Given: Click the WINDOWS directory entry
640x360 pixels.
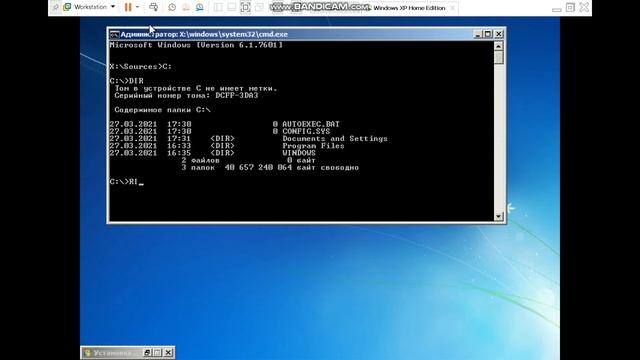Looking at the screenshot, I should pyautogui.click(x=299, y=153).
